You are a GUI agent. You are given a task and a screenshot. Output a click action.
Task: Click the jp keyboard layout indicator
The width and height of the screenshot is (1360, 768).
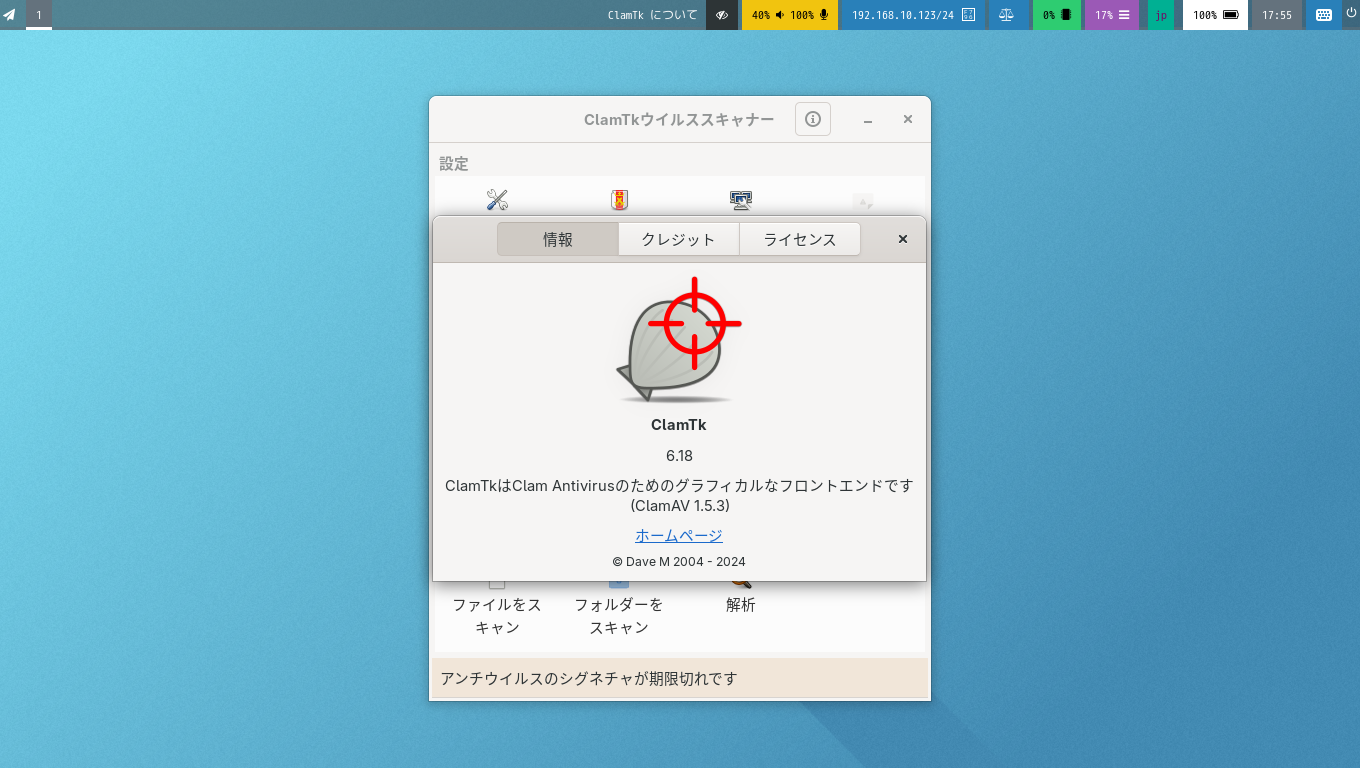1161,15
